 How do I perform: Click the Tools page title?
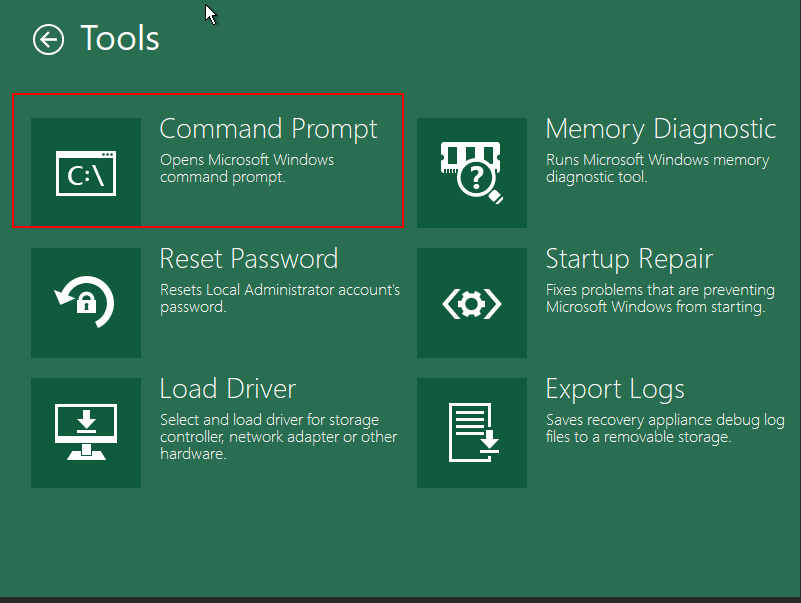120,39
